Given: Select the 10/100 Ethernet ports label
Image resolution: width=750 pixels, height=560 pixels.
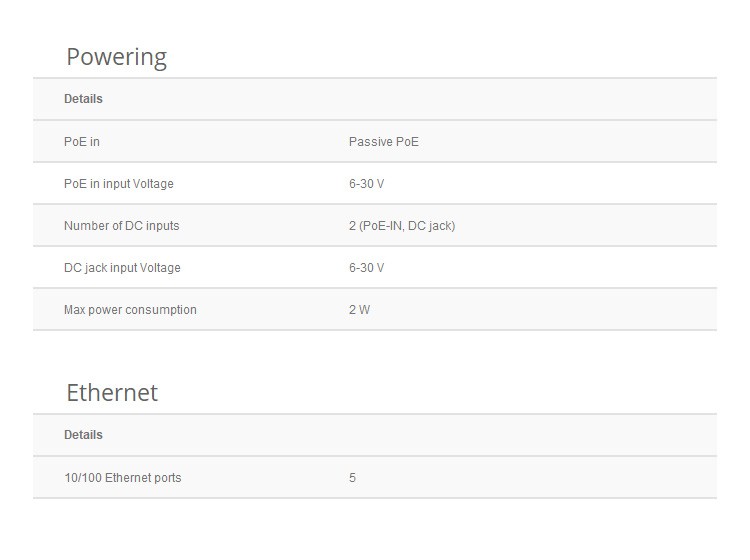Looking at the screenshot, I should click(x=122, y=478).
